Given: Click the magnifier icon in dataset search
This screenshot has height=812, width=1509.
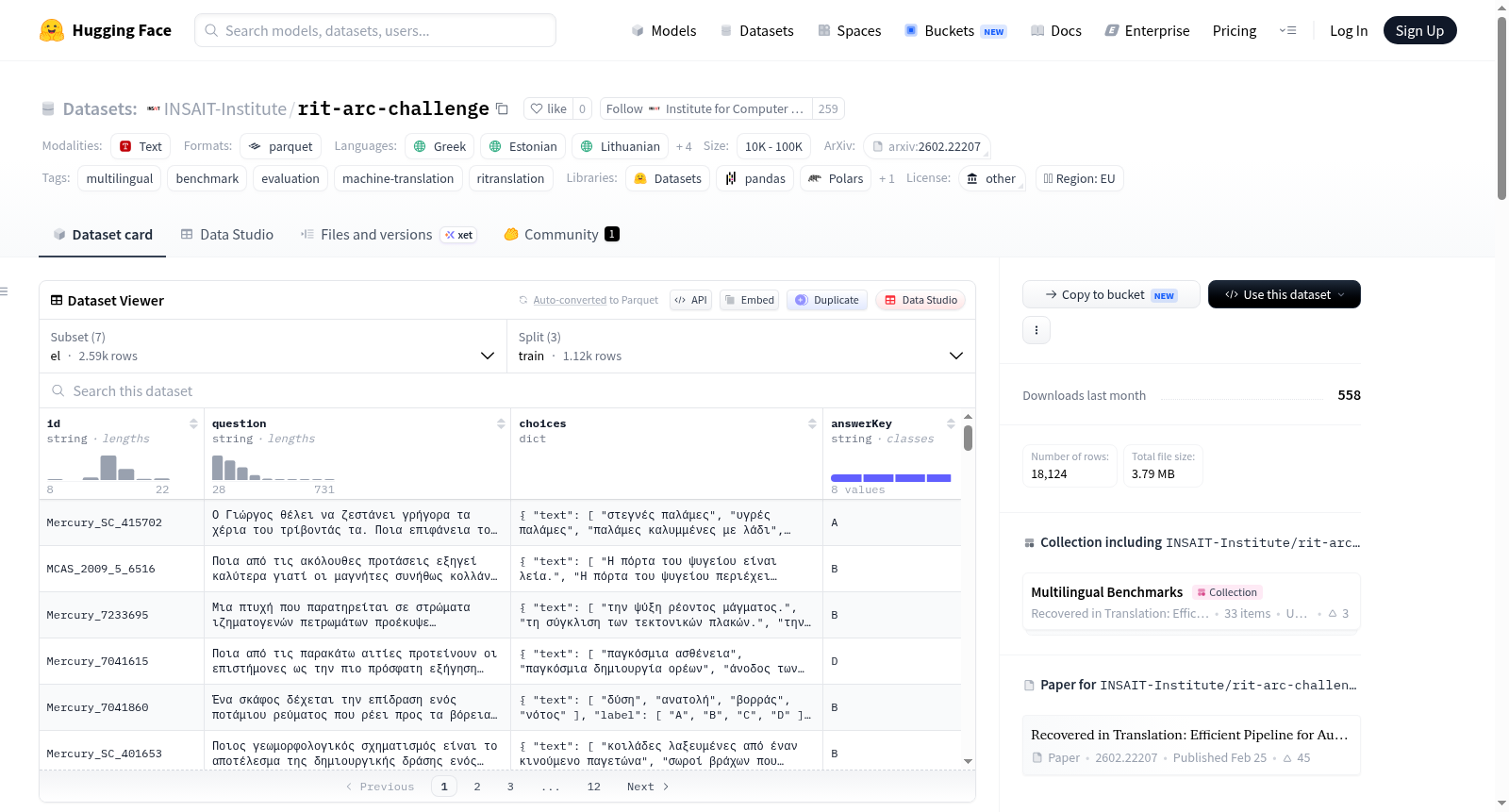Looking at the screenshot, I should [x=58, y=390].
